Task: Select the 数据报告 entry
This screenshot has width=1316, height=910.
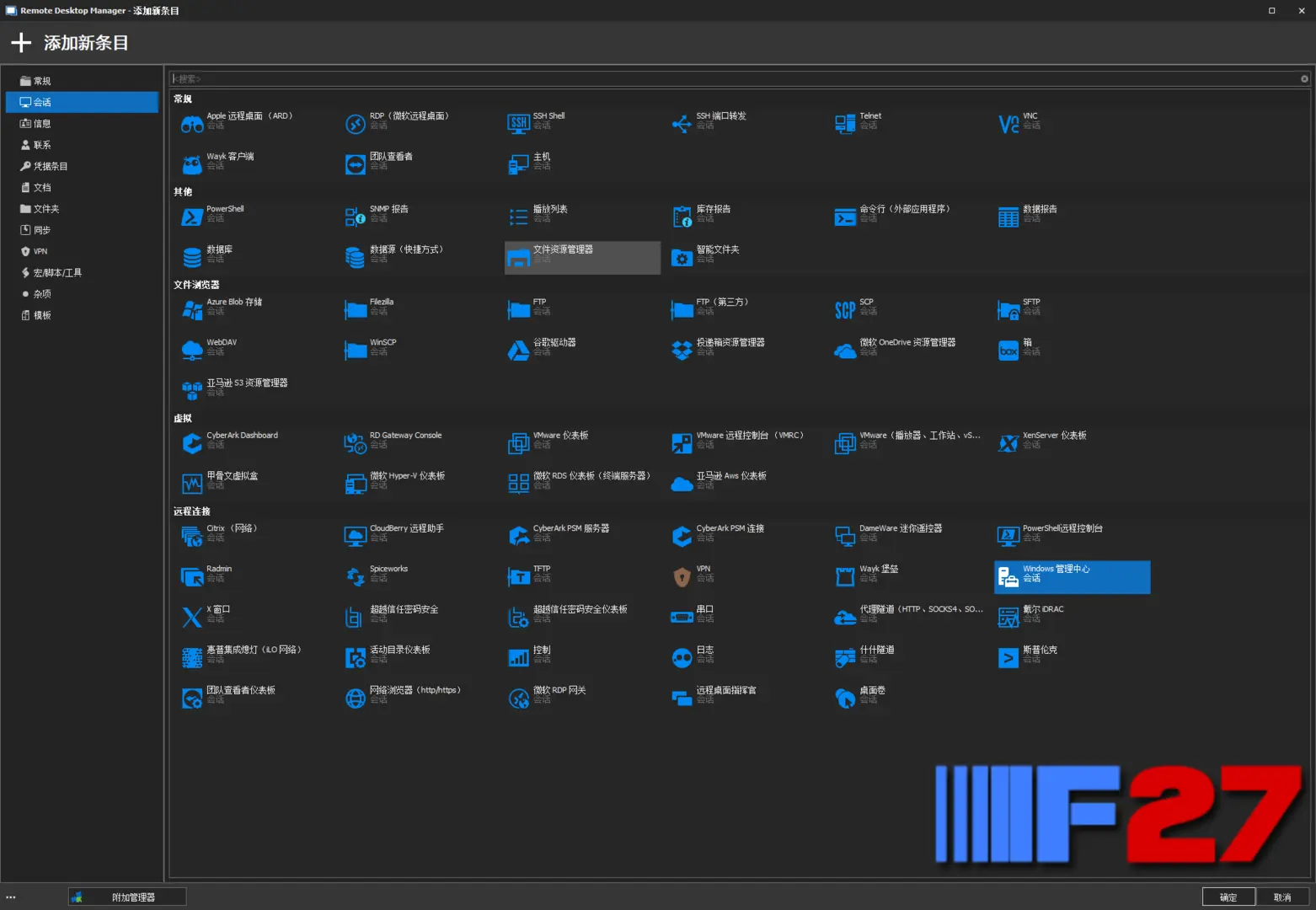Action: [1073, 217]
